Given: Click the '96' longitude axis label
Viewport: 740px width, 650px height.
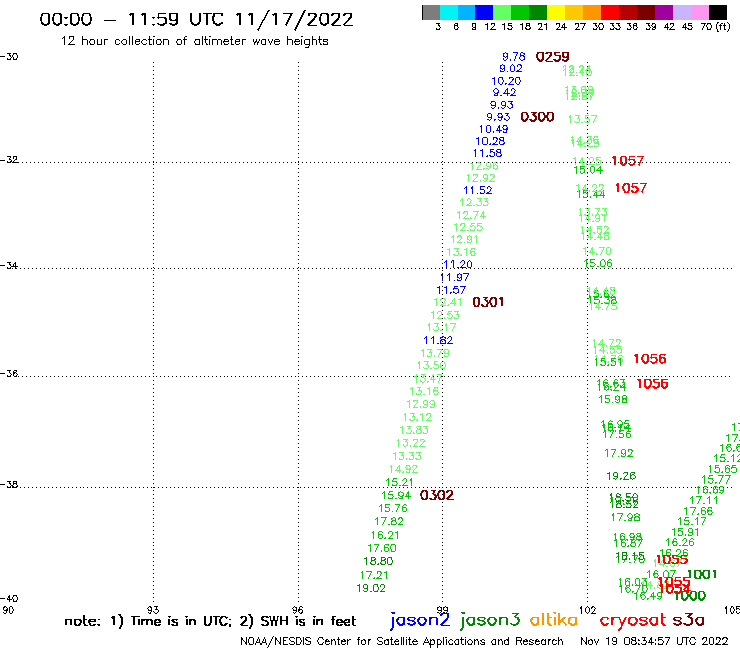Looking at the screenshot, I should [298, 610].
